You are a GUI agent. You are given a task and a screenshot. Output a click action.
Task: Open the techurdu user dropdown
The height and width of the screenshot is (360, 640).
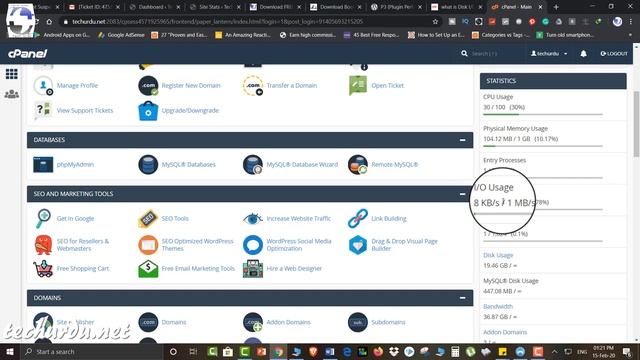[x=549, y=53]
